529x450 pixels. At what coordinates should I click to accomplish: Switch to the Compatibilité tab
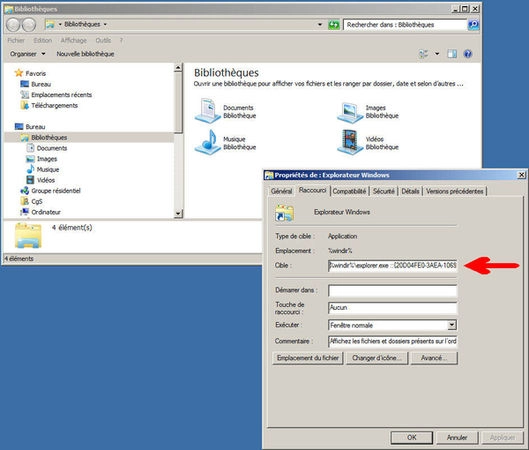tap(350, 191)
